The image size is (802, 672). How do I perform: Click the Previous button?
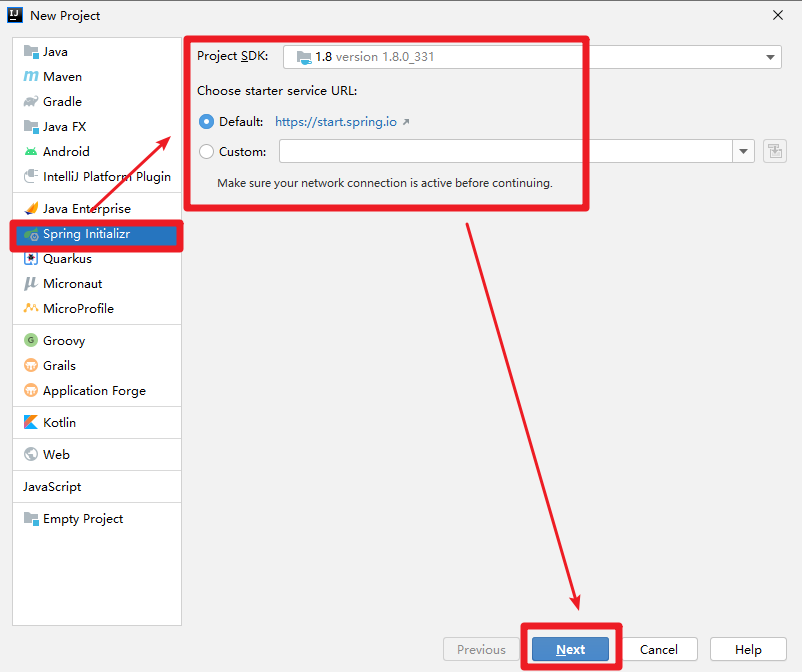481,649
